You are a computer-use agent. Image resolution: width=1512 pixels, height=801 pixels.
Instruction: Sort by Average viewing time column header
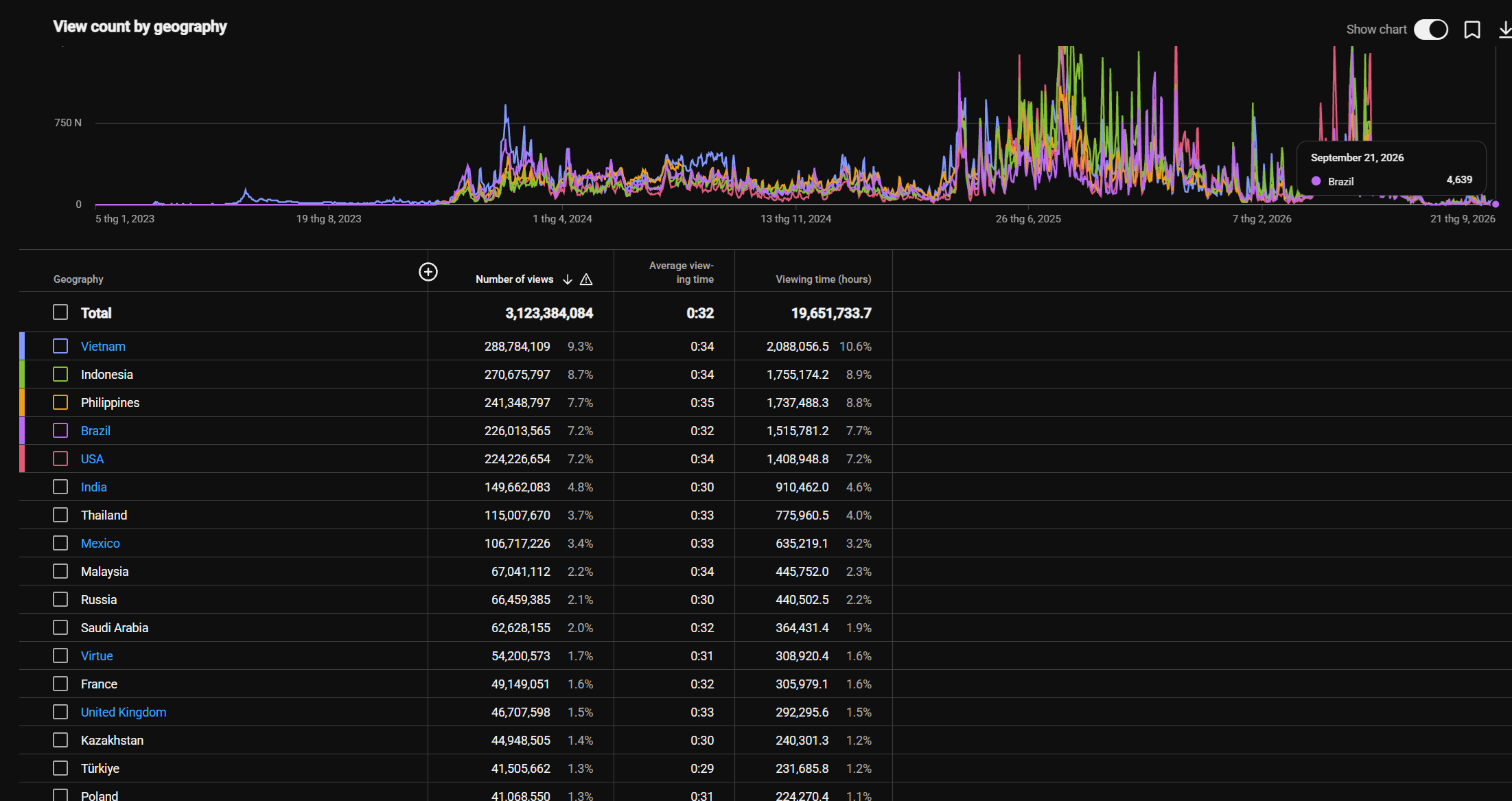(x=681, y=272)
